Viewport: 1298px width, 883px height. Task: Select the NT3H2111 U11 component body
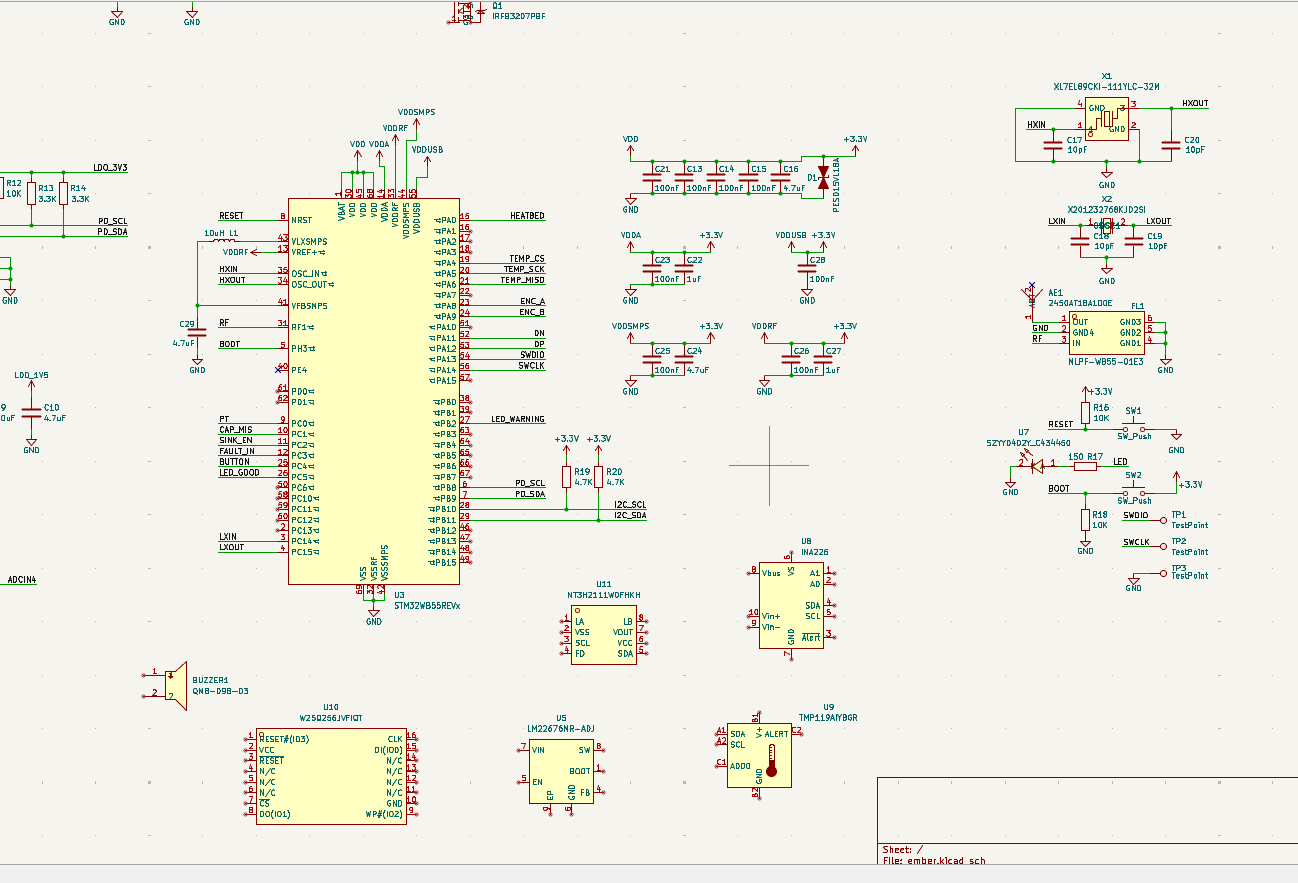pos(603,636)
